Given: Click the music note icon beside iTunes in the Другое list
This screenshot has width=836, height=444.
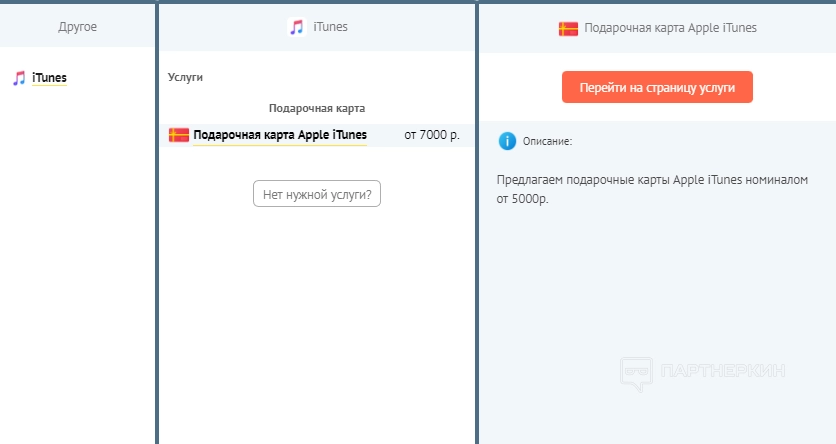Looking at the screenshot, I should 19,77.
